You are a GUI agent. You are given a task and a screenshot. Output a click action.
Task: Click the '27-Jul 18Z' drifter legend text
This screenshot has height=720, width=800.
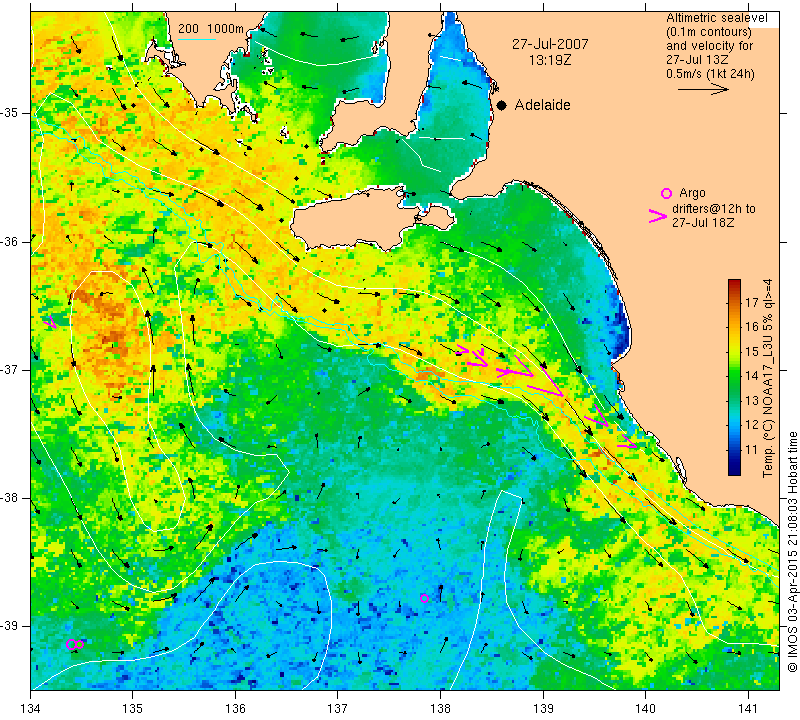coord(703,222)
